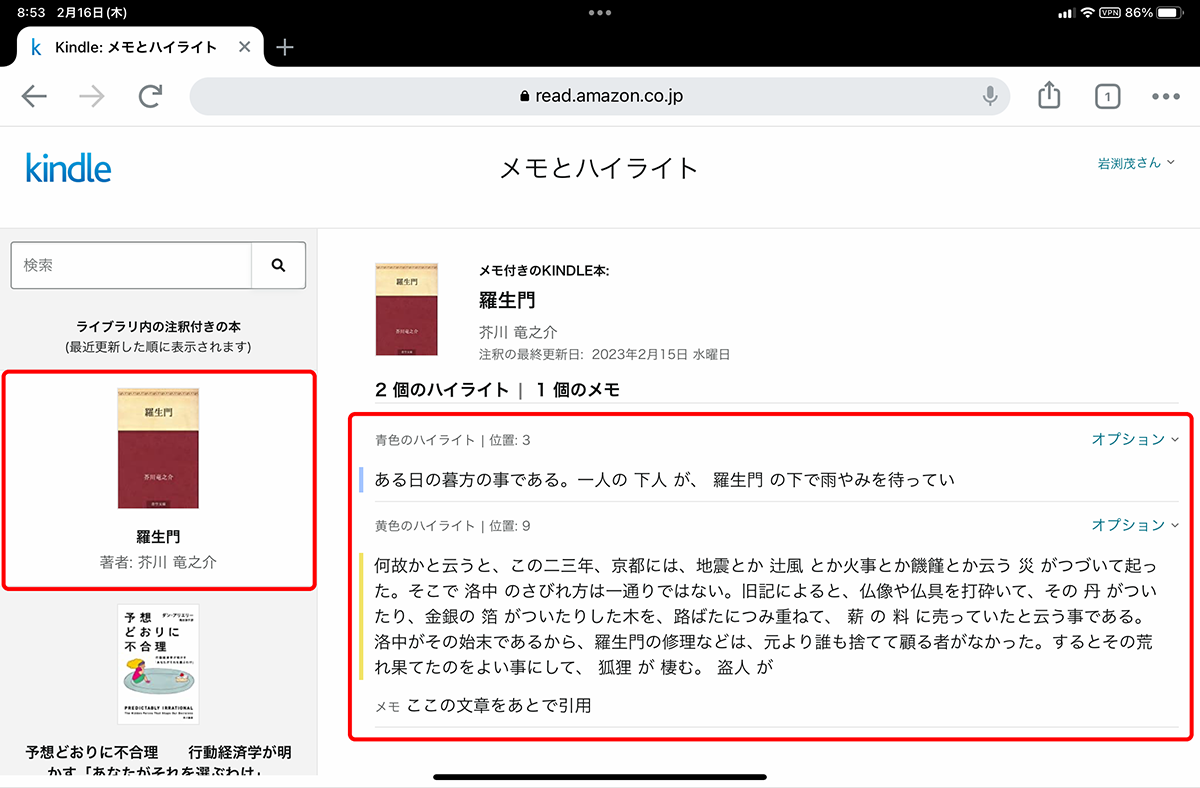Click the yellow highlight passage starting 何故かと云うと
Viewport: 1200px width, 788px height.
click(765, 617)
